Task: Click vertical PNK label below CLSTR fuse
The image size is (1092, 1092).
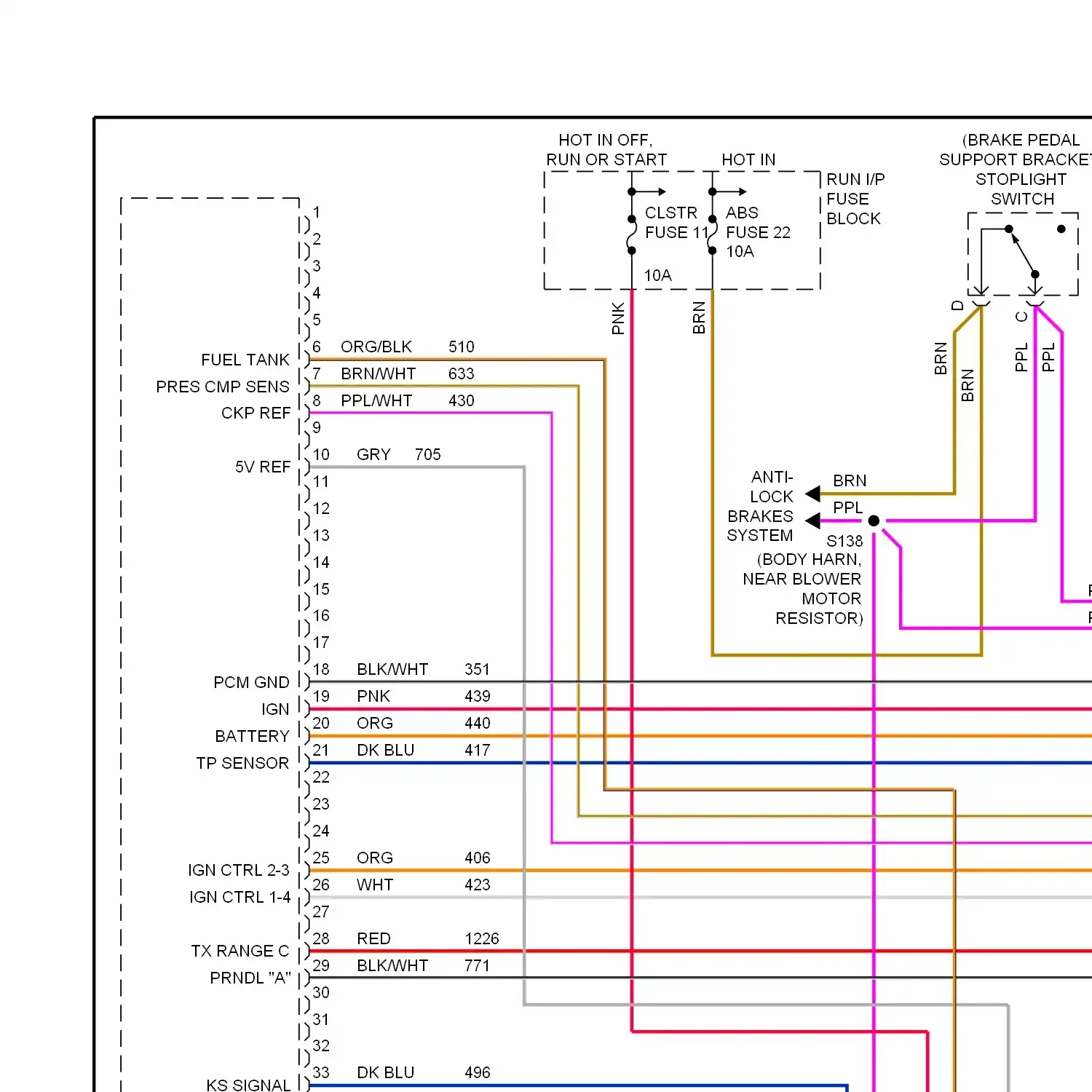Action: [618, 318]
